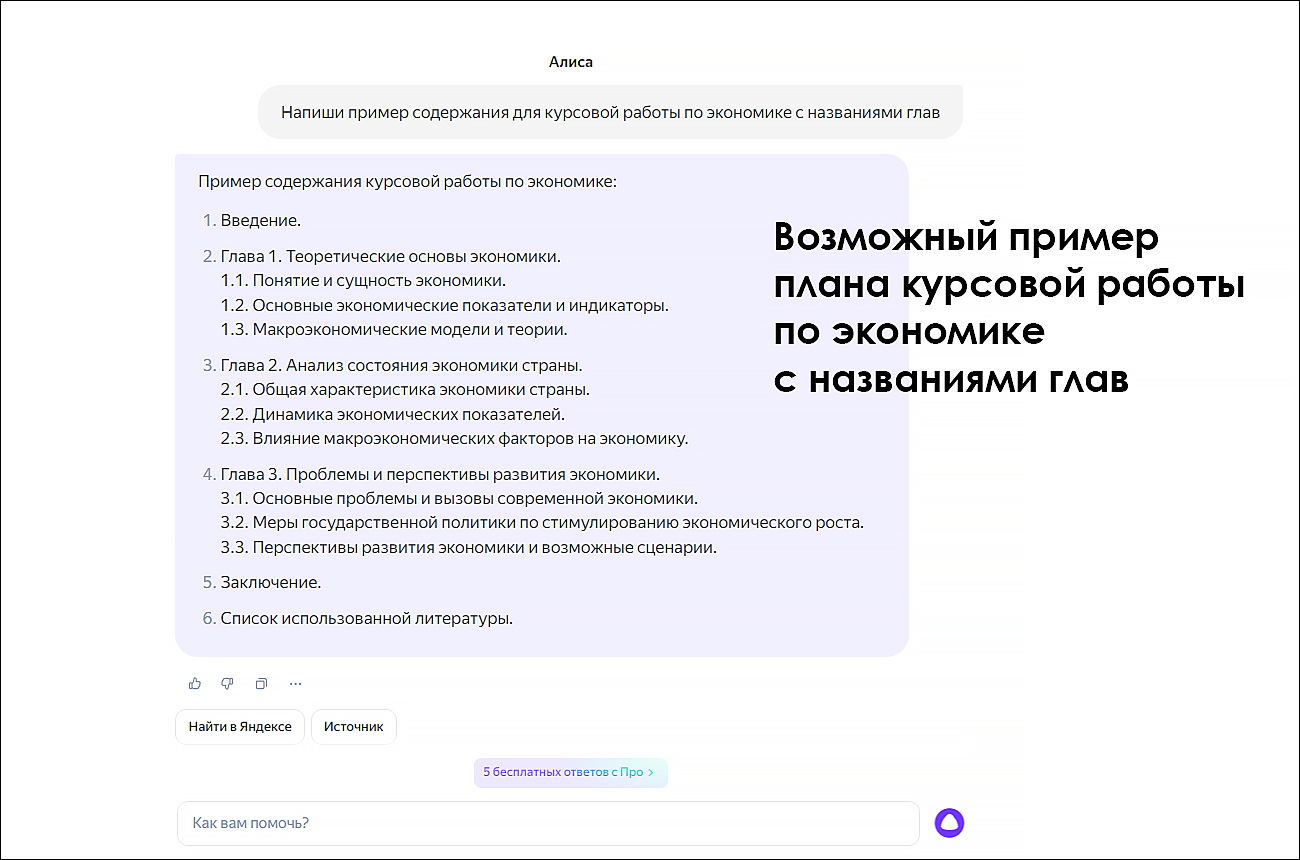Viewport: 1300px width, 860px height.
Task: Select 'Глава 3. Проблемы и перспективы развития экономики.'
Action: tap(440, 475)
